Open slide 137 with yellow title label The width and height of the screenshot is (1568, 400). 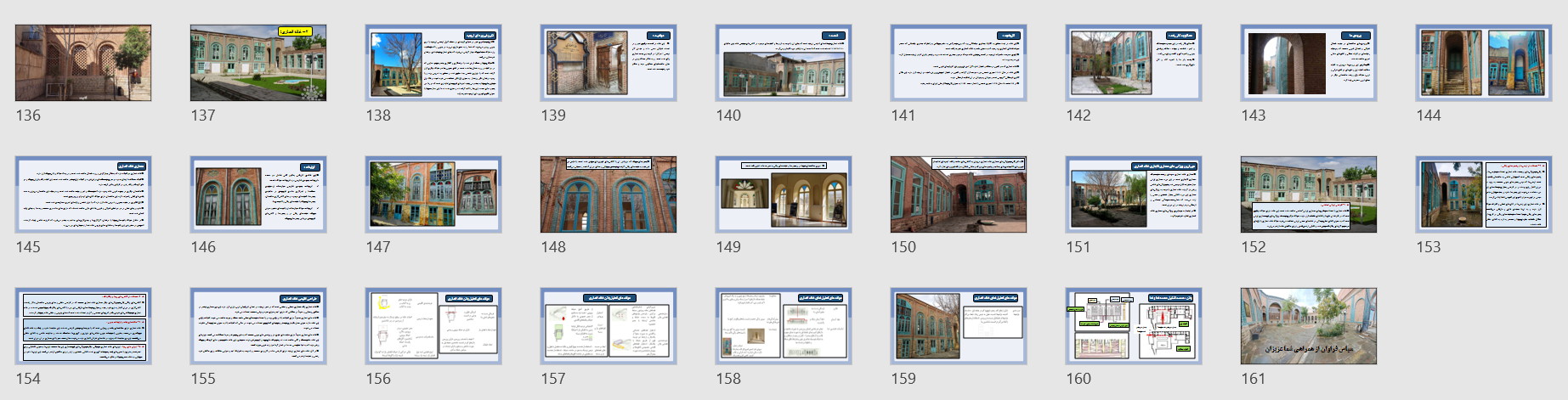258,63
